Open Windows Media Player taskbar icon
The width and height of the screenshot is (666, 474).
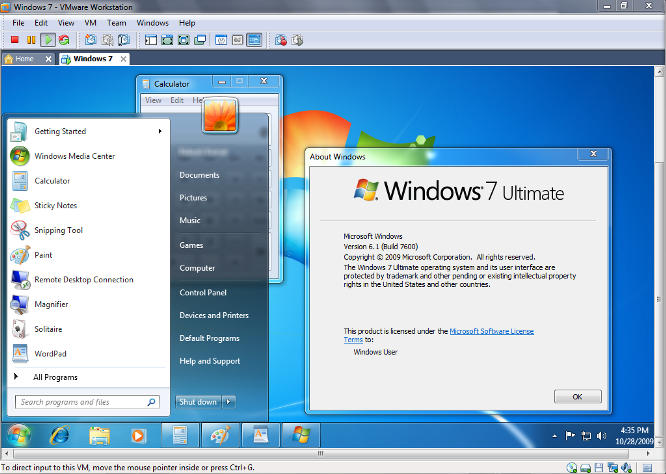[x=139, y=435]
